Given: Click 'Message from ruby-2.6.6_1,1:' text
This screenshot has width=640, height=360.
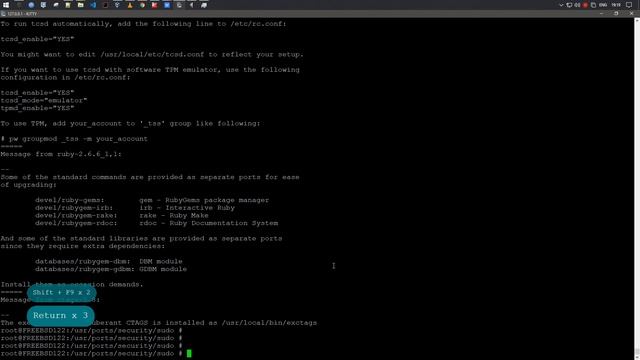Looking at the screenshot, I should (x=61, y=154).
